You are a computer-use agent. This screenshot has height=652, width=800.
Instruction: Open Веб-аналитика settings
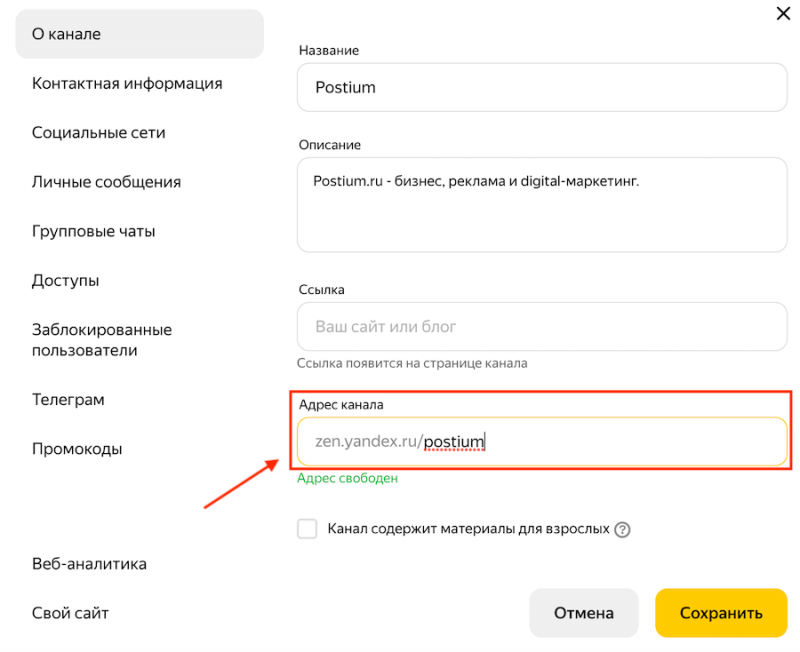pyautogui.click(x=89, y=564)
